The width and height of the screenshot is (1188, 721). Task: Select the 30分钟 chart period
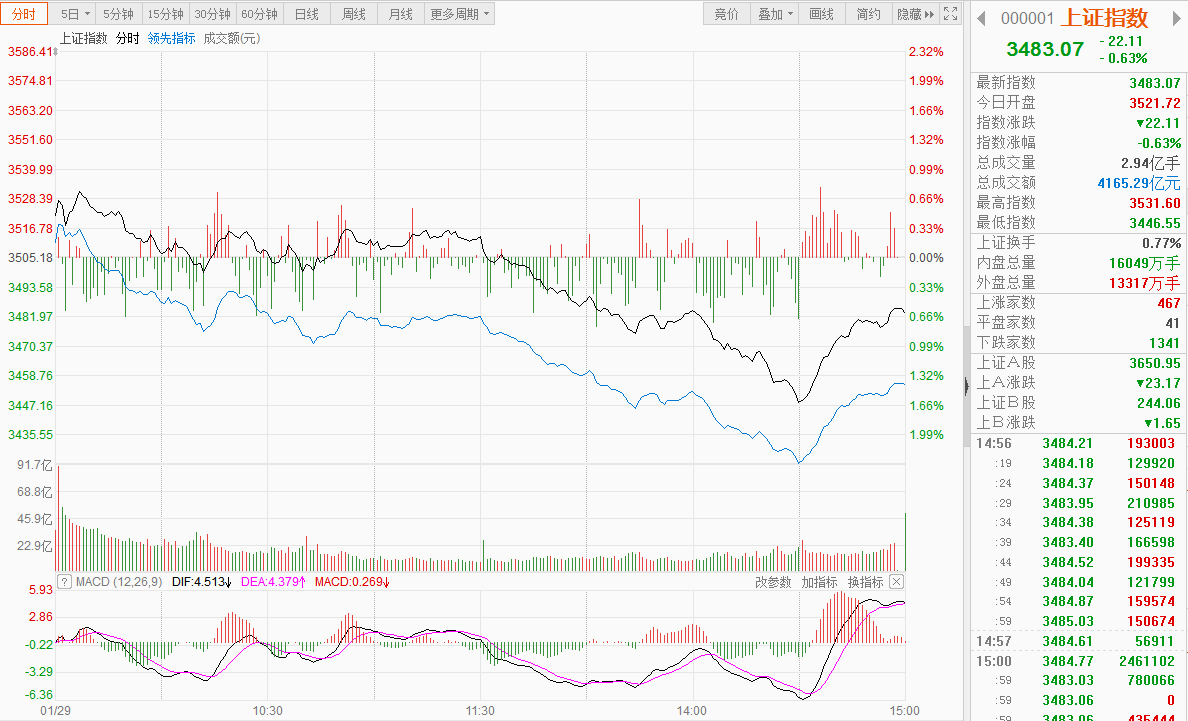pyautogui.click(x=212, y=14)
